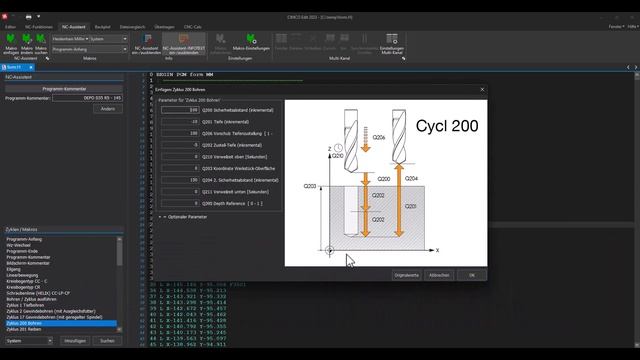Viewport: 640px width, 360px height.
Task: Select Zyklus 200 Bohren entry
Action: tap(61, 323)
